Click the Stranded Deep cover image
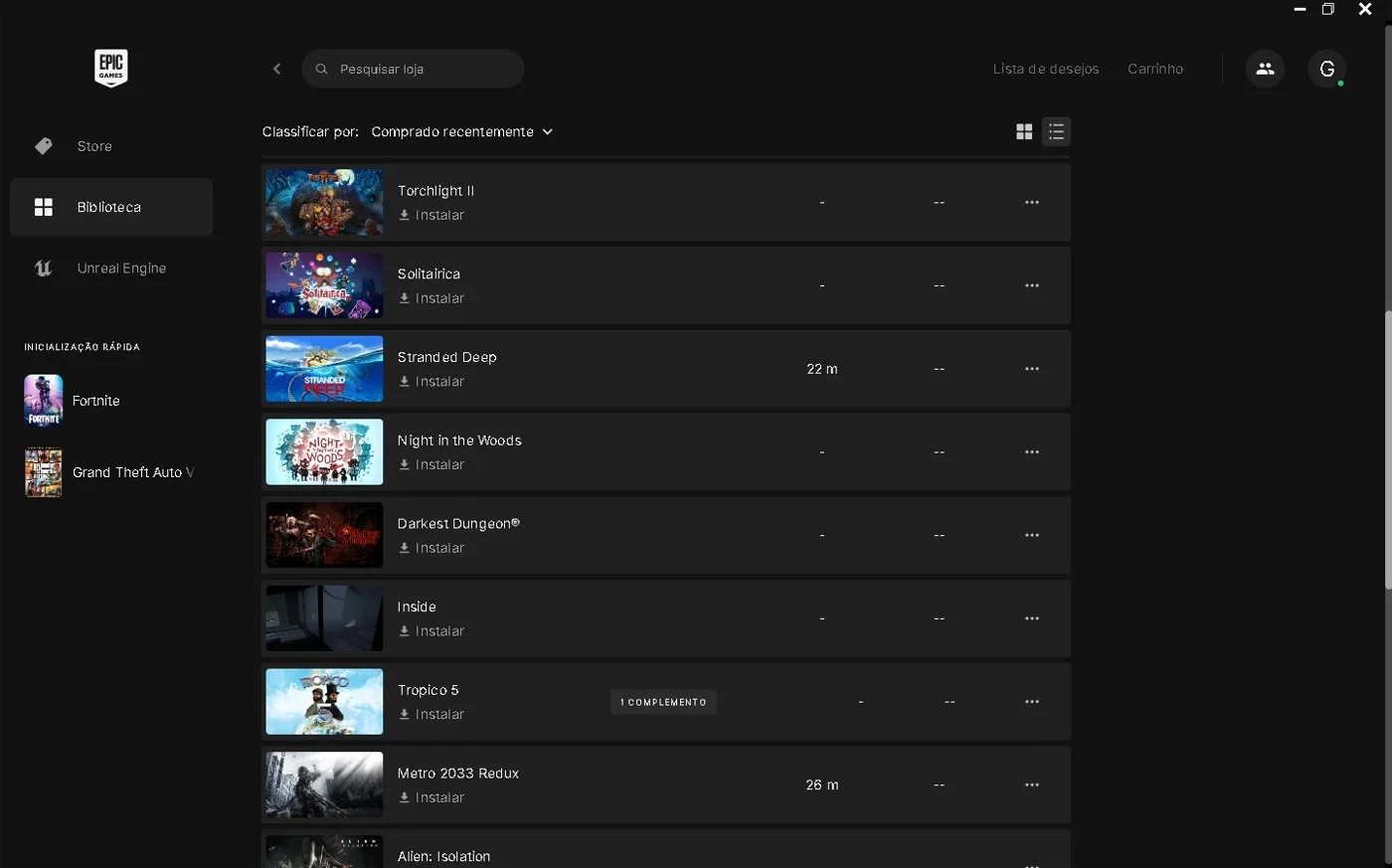This screenshot has height=868, width=1392. (x=324, y=369)
